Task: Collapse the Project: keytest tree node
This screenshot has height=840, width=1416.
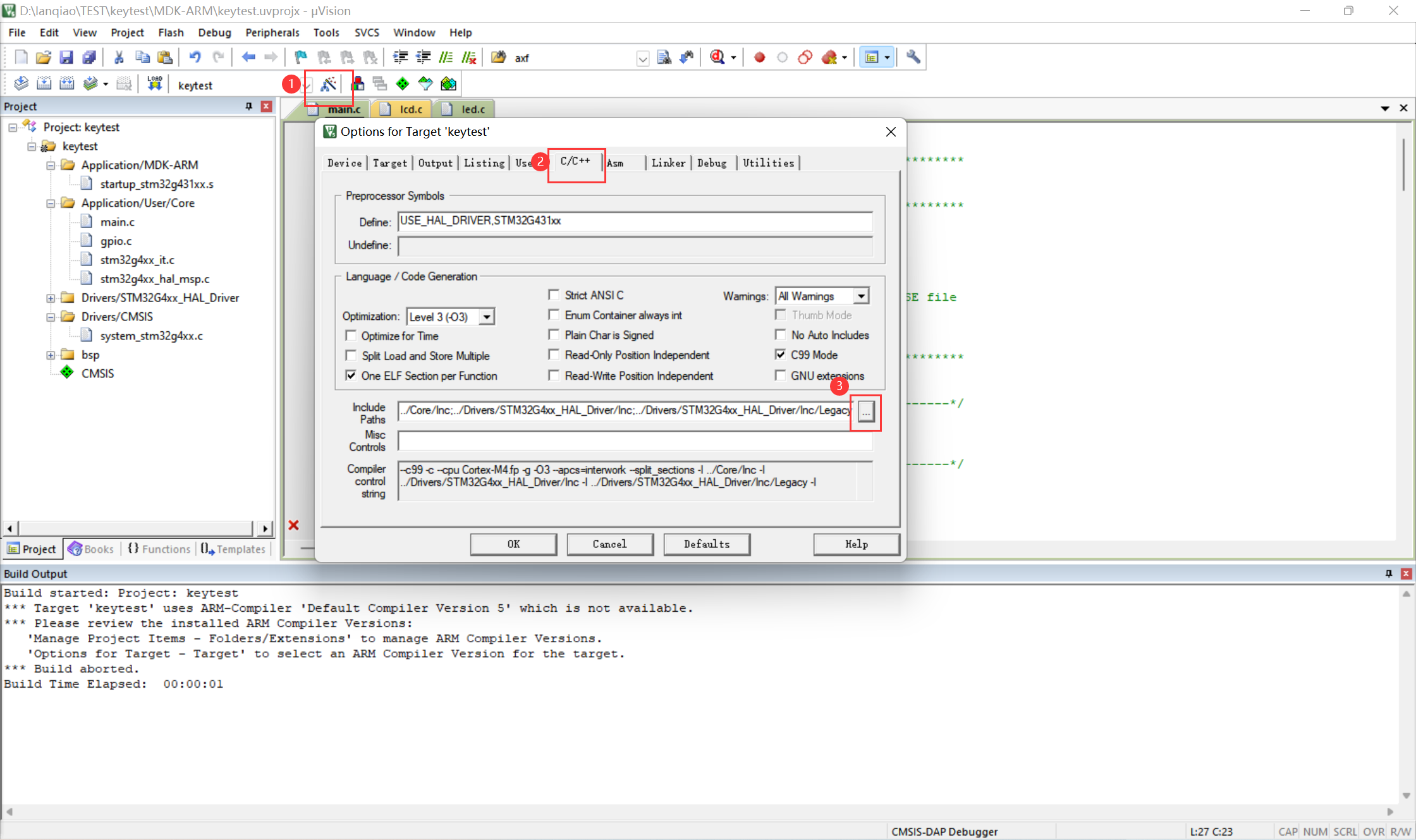Action: click(13, 127)
